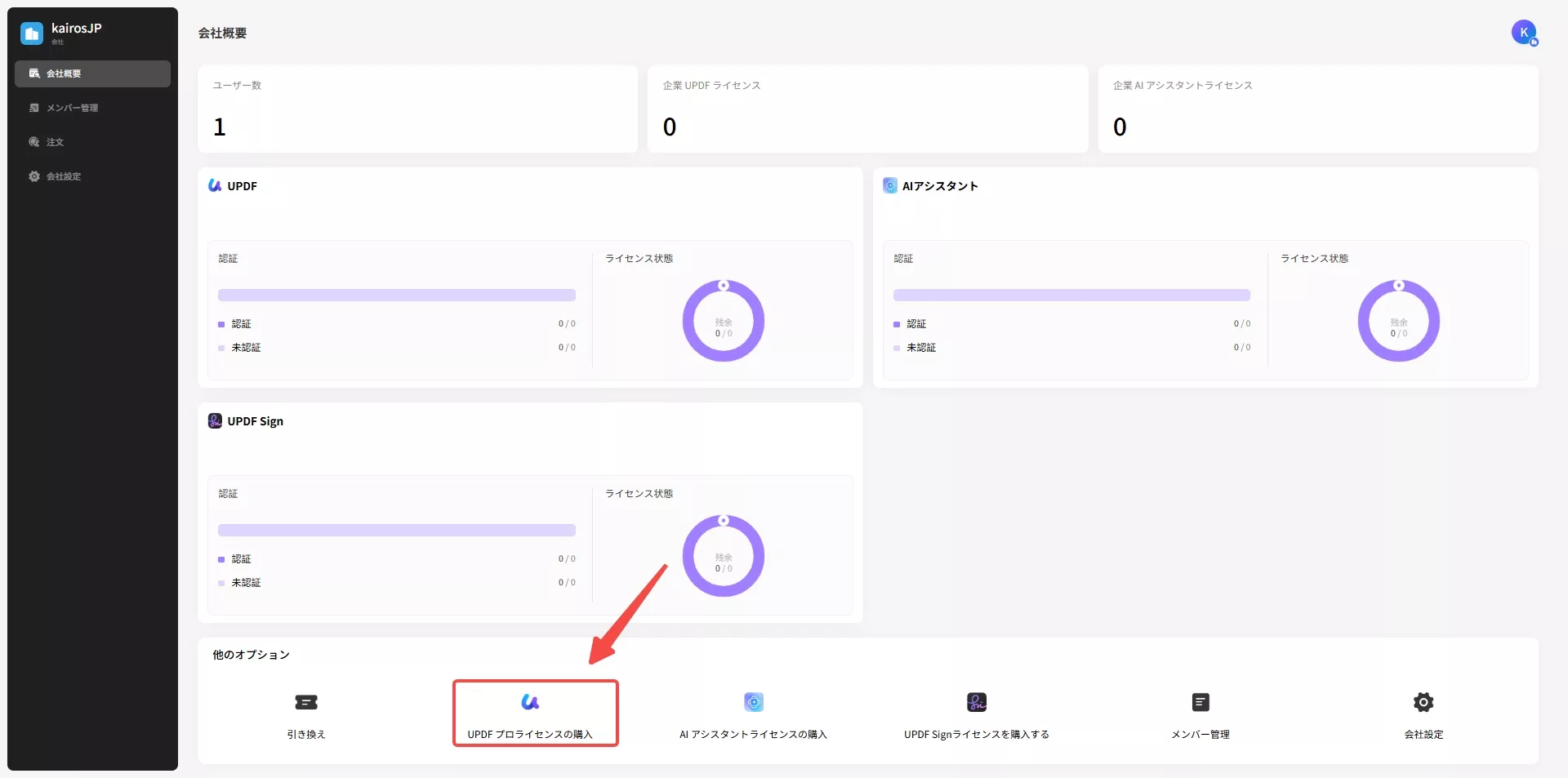Open 会社設定 label in other options

1423,735
